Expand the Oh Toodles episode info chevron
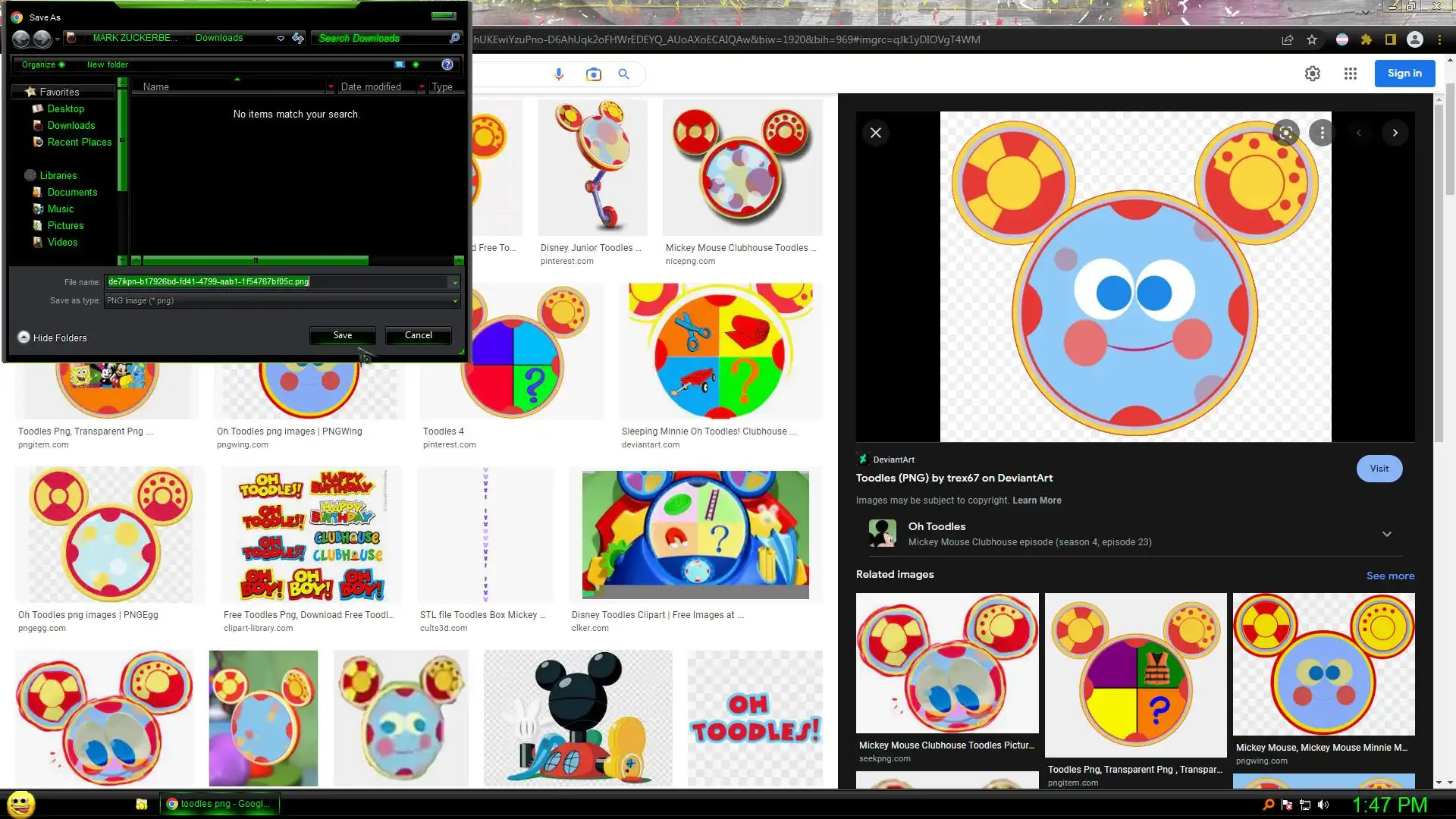Image resolution: width=1456 pixels, height=819 pixels. pyautogui.click(x=1386, y=534)
